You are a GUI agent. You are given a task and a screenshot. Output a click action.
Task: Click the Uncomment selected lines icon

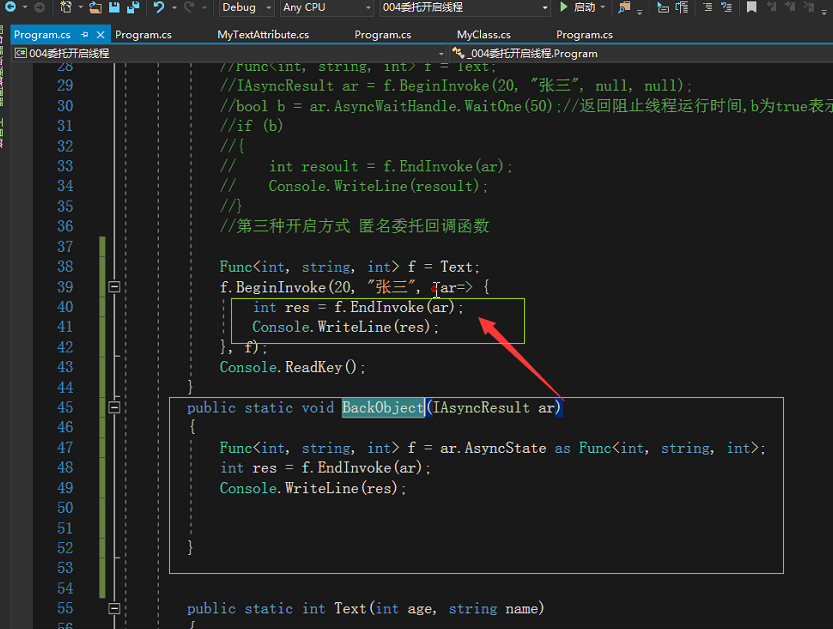(x=726, y=7)
